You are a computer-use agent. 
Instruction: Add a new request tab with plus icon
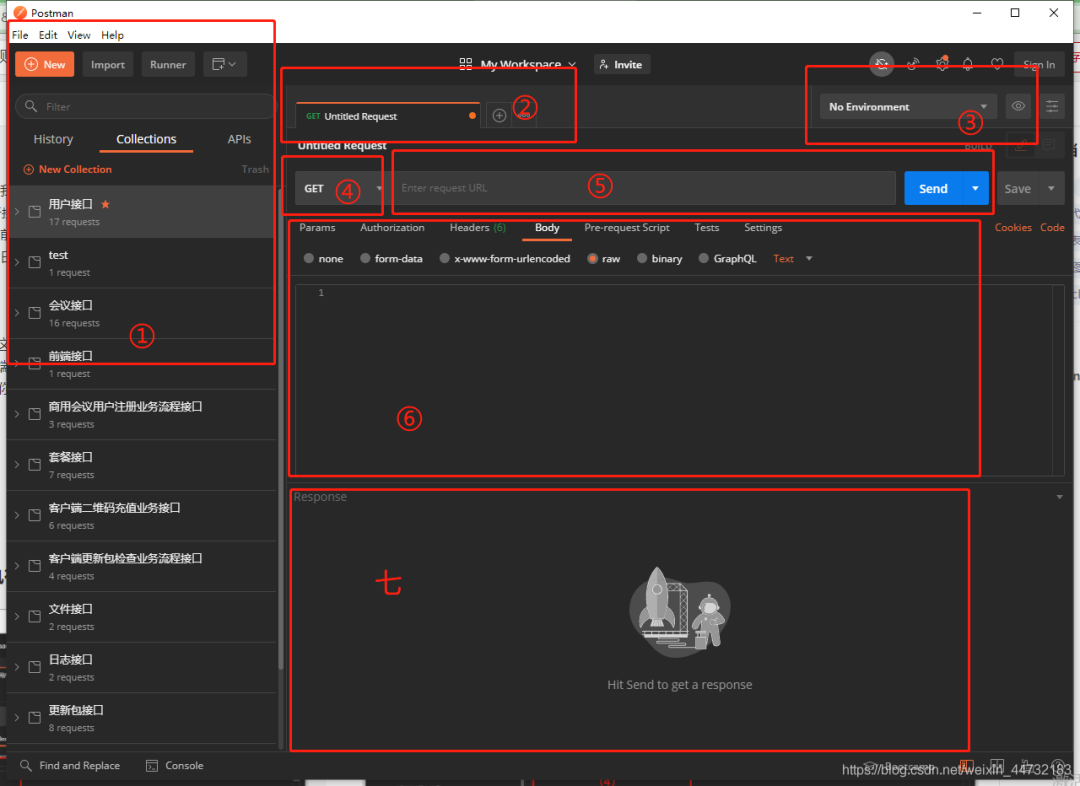tap(499, 116)
